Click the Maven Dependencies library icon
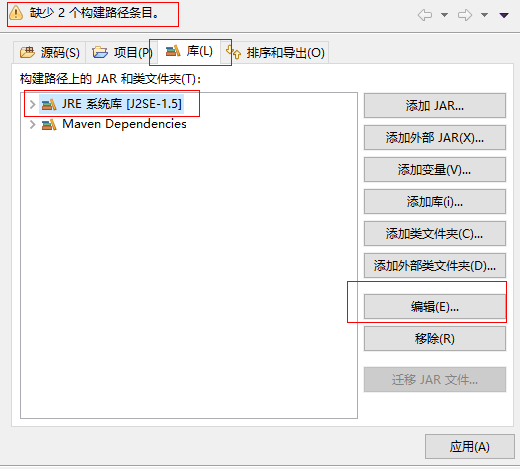Image resolution: width=520 pixels, height=469 pixels. tap(49, 125)
